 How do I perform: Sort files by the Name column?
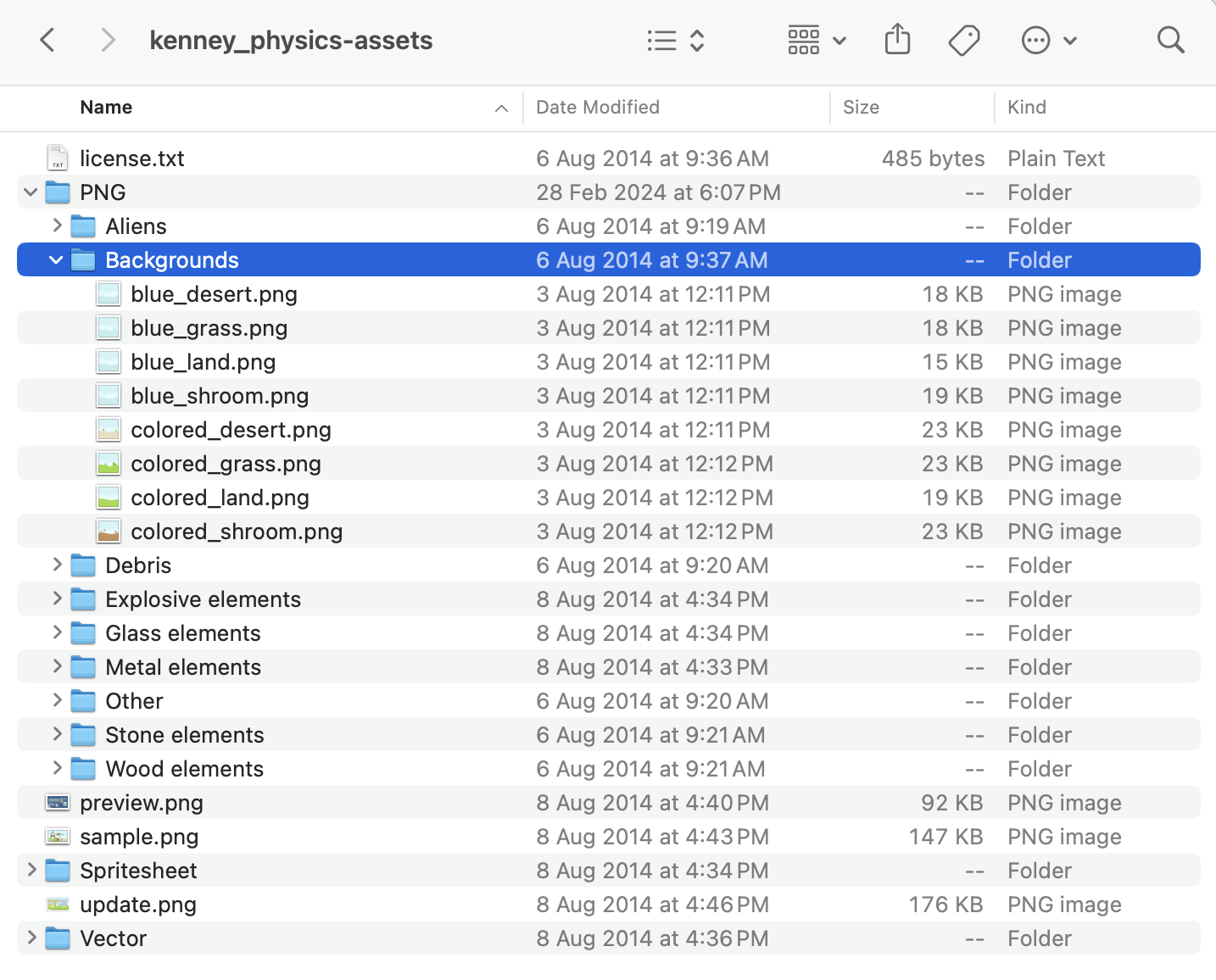point(106,108)
